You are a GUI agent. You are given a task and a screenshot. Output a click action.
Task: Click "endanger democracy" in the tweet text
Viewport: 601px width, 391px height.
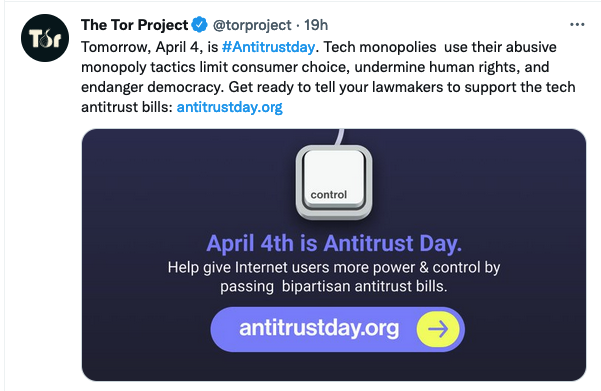click(x=152, y=87)
